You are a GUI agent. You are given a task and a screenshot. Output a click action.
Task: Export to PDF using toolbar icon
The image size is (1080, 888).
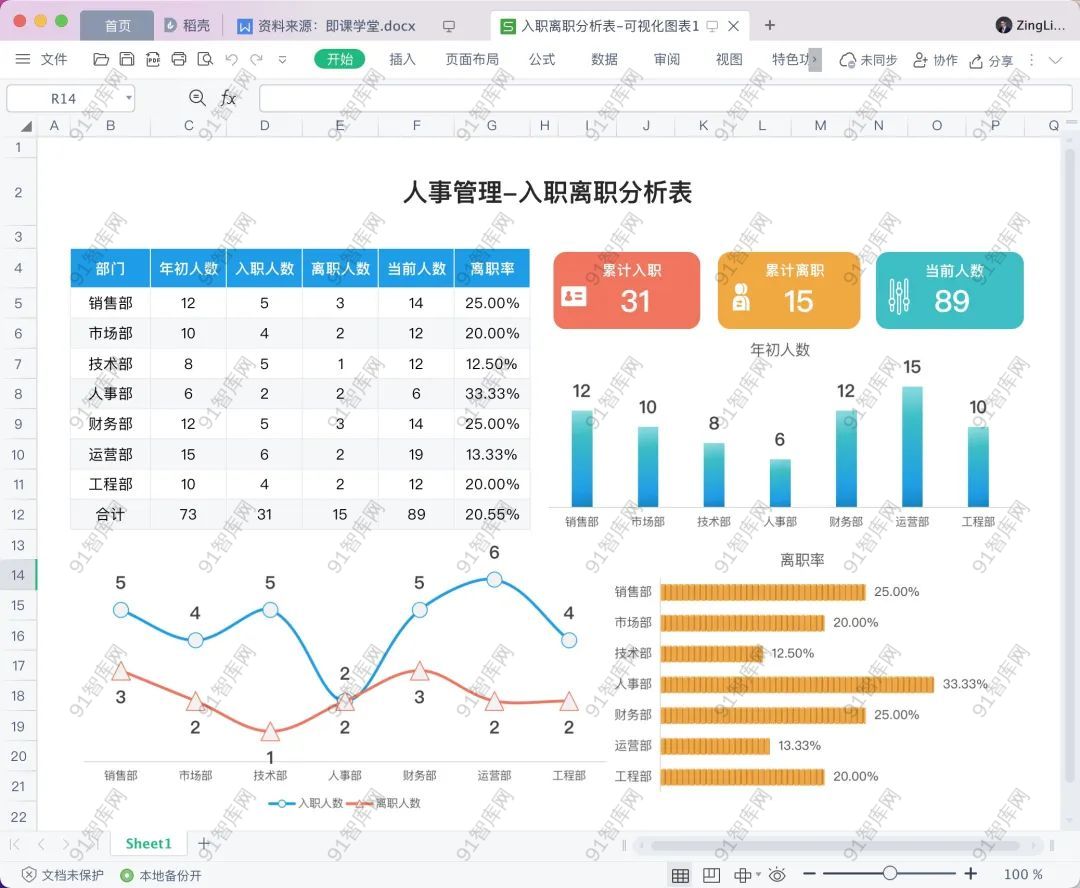pos(153,60)
